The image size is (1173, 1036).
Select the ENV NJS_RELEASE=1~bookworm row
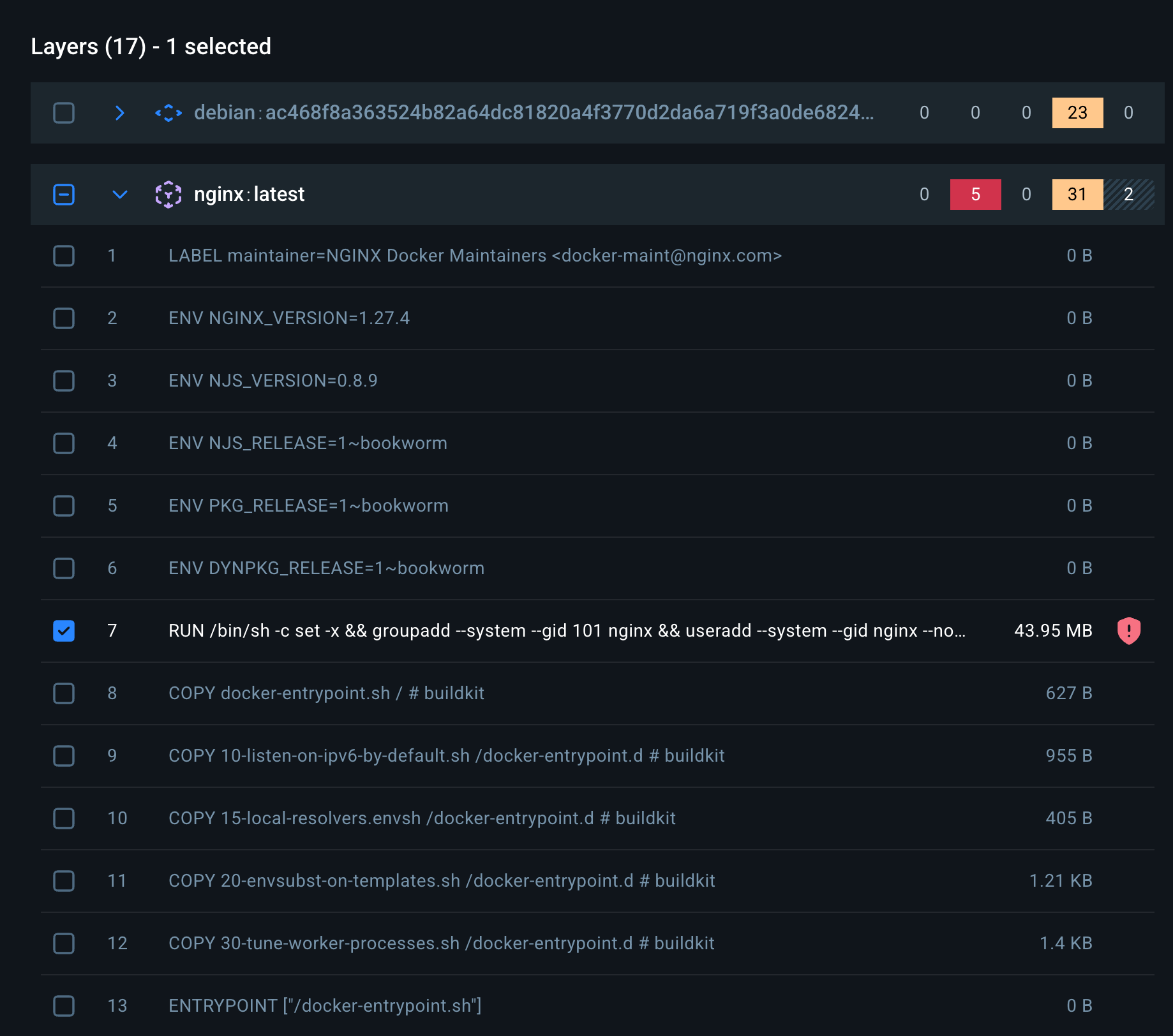(597, 443)
